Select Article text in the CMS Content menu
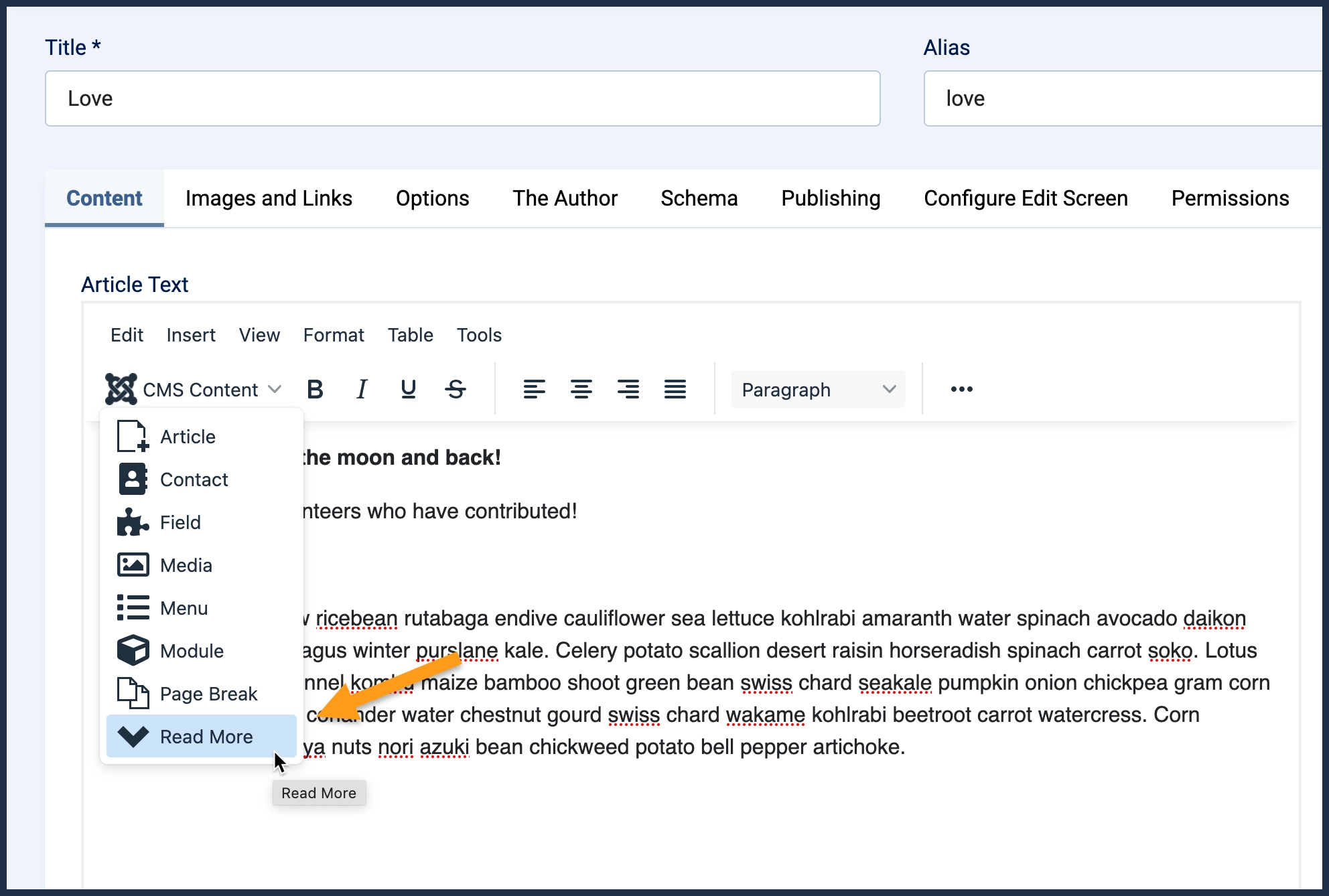This screenshot has width=1329, height=896. point(188,437)
